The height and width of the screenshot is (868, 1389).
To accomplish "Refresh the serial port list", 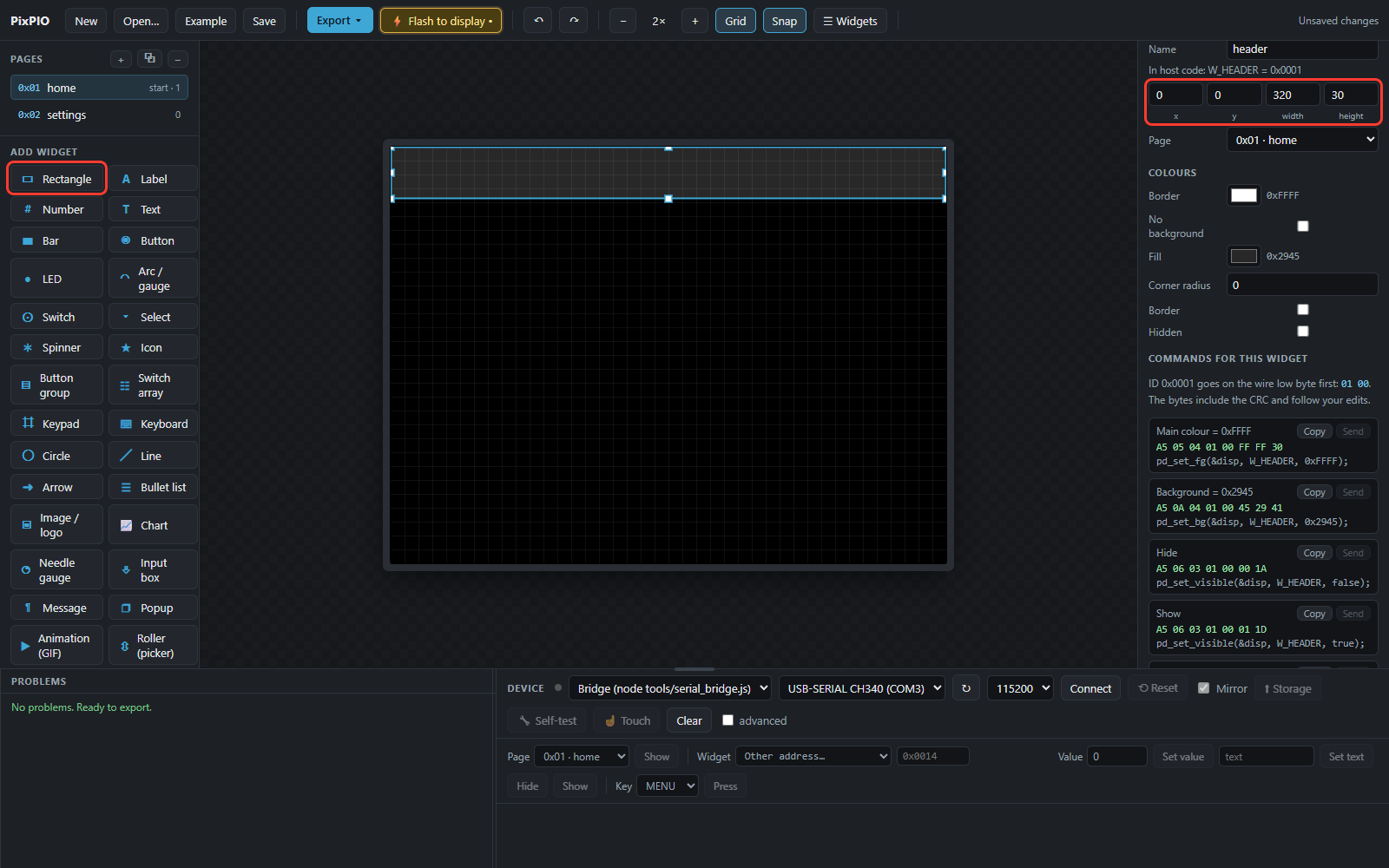I will 966,688.
